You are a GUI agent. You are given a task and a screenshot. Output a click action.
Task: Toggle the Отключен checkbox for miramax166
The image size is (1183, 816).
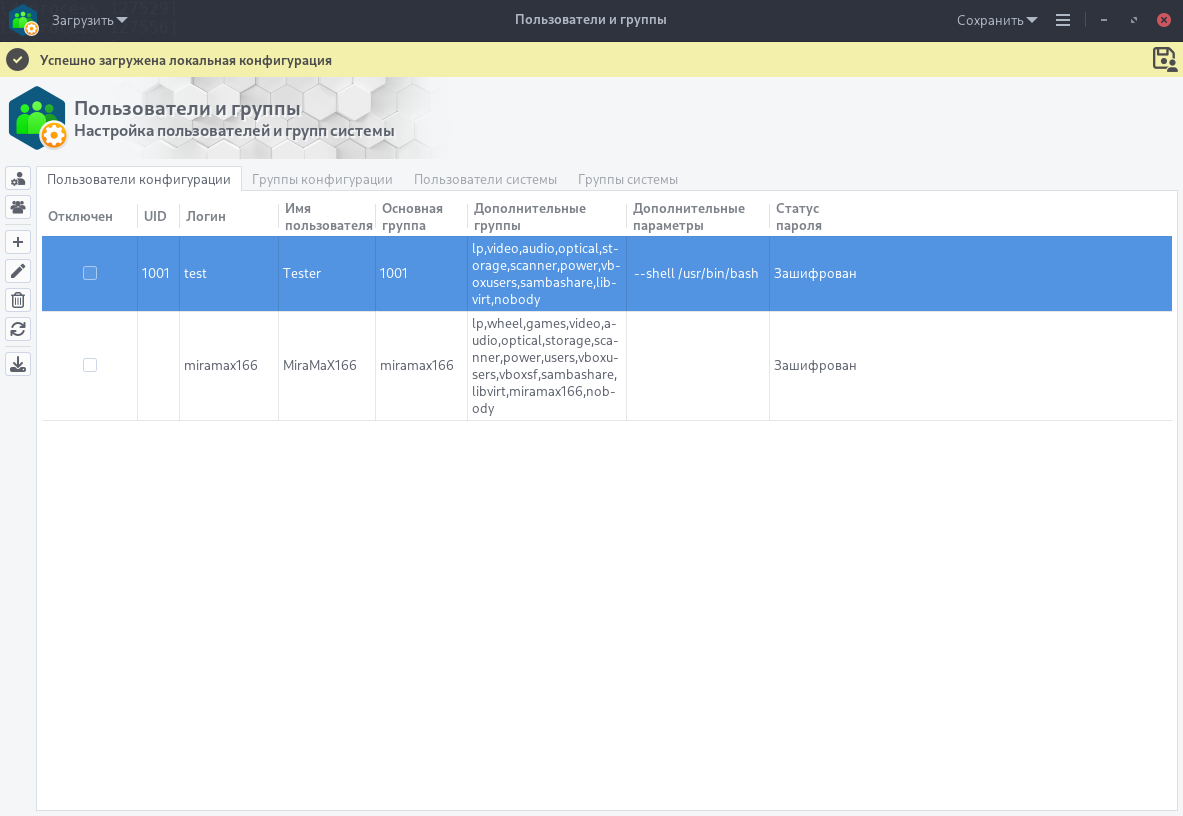[x=90, y=365]
